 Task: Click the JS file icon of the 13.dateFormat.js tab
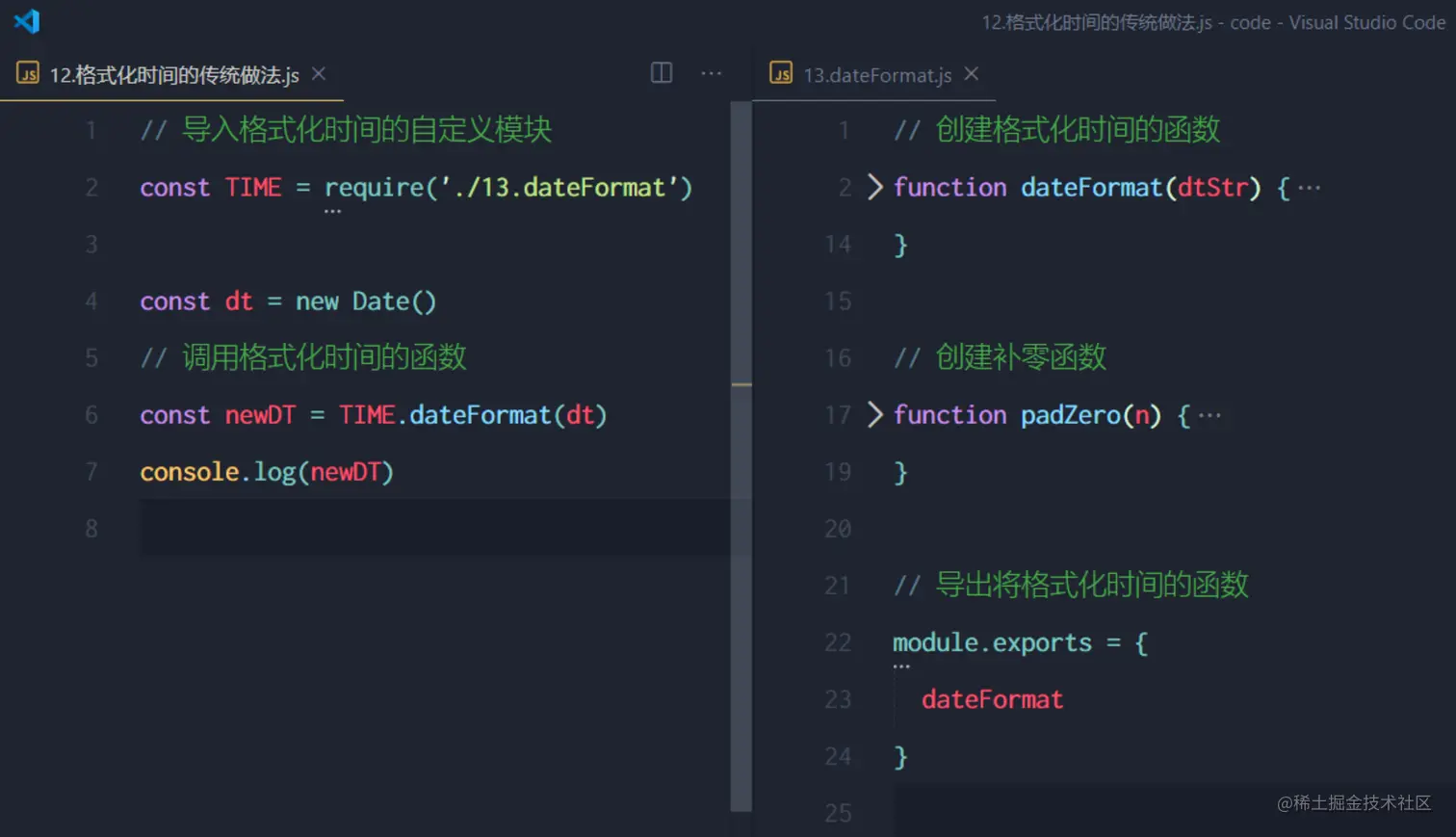pos(781,73)
